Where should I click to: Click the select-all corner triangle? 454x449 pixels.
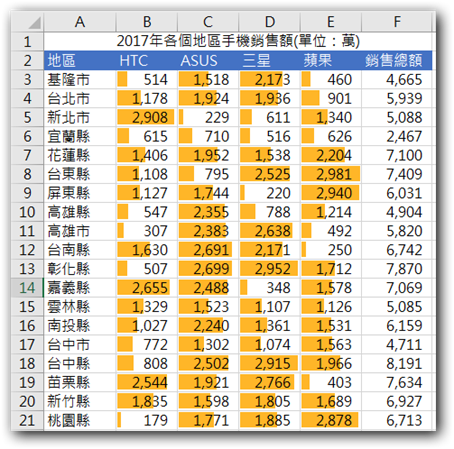click(34, 23)
